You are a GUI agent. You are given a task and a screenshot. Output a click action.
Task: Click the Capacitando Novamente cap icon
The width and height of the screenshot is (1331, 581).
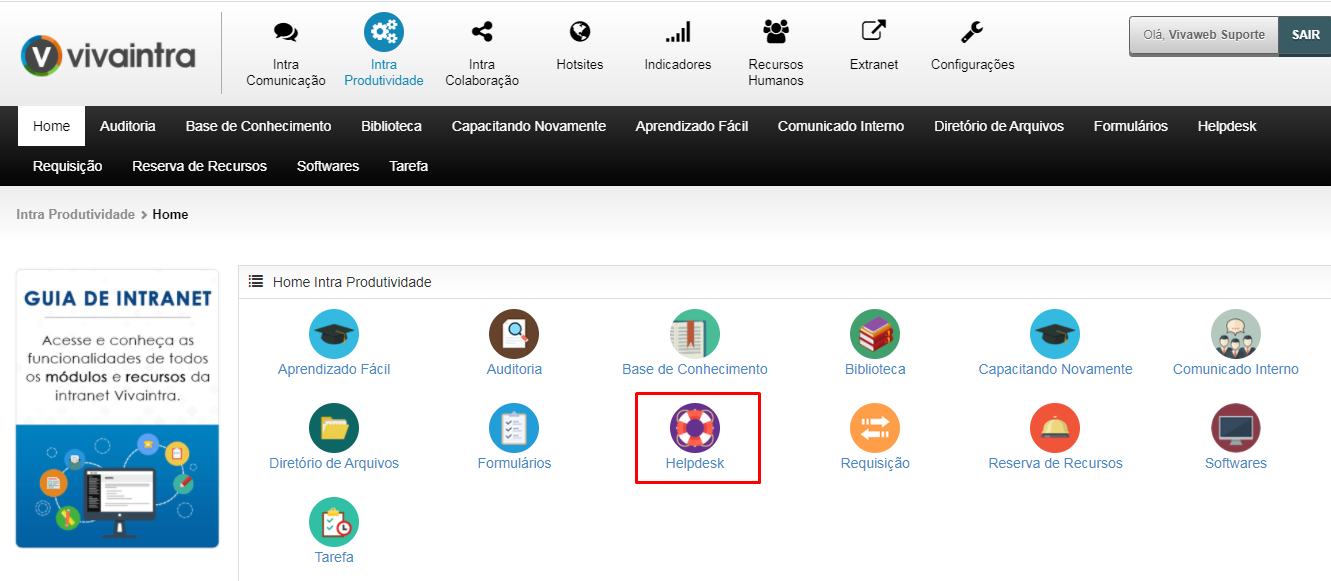(1055, 334)
